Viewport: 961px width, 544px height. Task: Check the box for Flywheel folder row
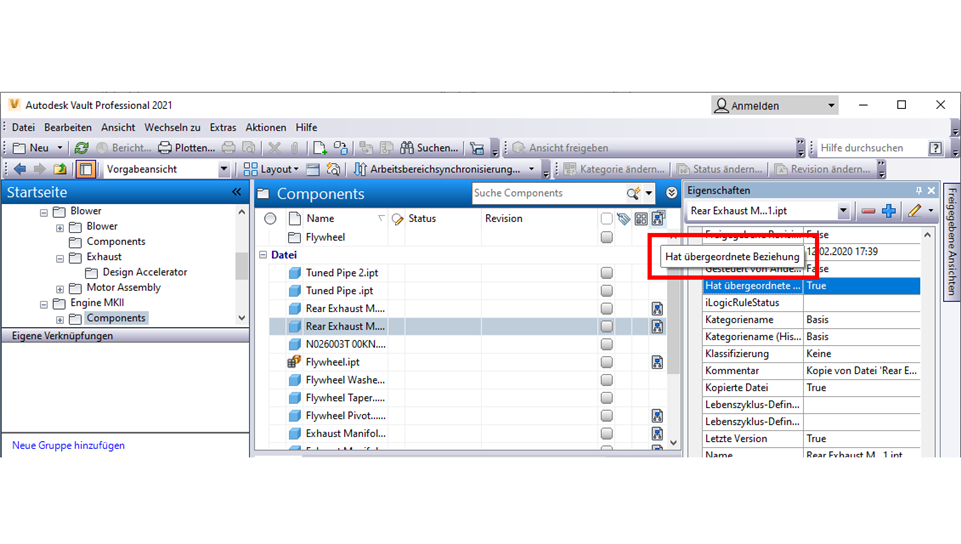606,237
